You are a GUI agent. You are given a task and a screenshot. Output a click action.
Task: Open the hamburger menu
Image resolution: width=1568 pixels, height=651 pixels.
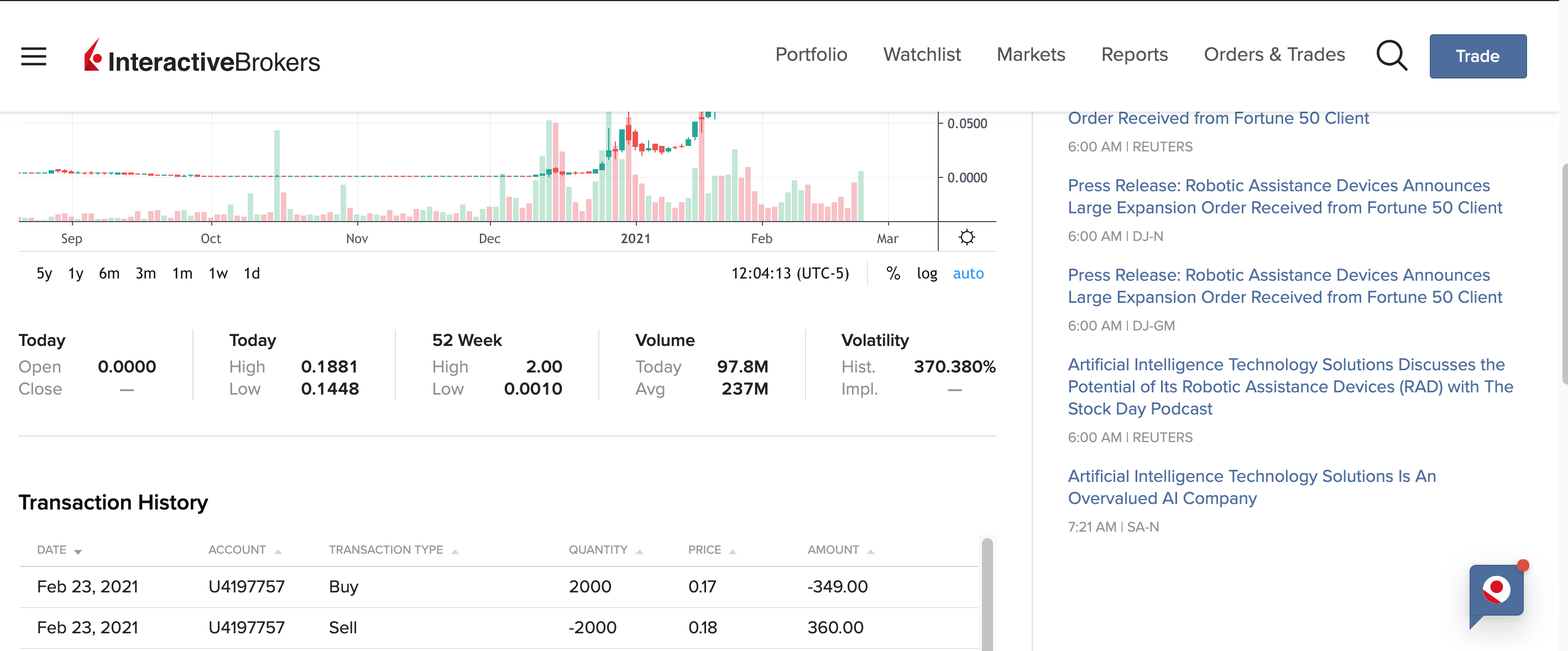point(34,56)
